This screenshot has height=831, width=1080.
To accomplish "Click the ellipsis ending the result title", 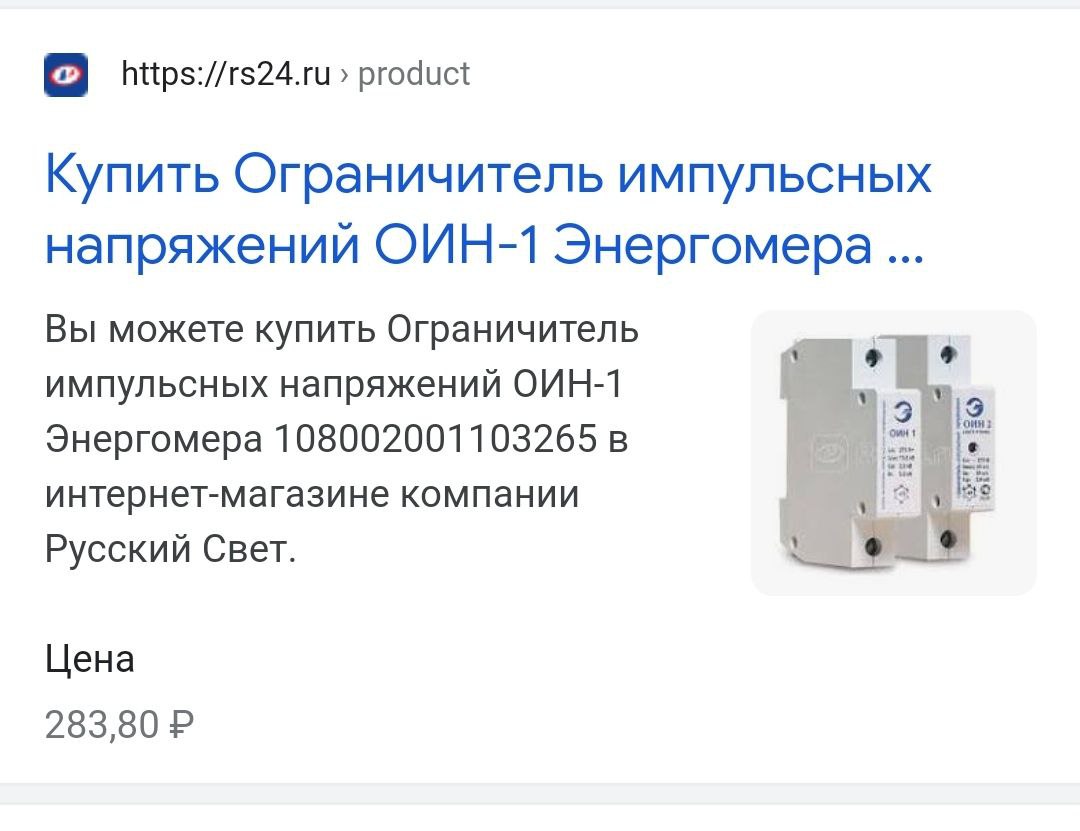I will coord(906,258).
